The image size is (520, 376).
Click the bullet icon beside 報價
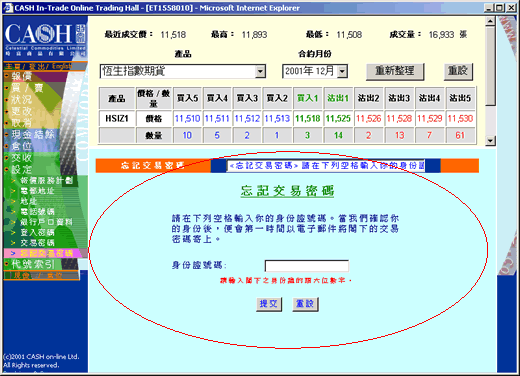pyautogui.click(x=7, y=76)
